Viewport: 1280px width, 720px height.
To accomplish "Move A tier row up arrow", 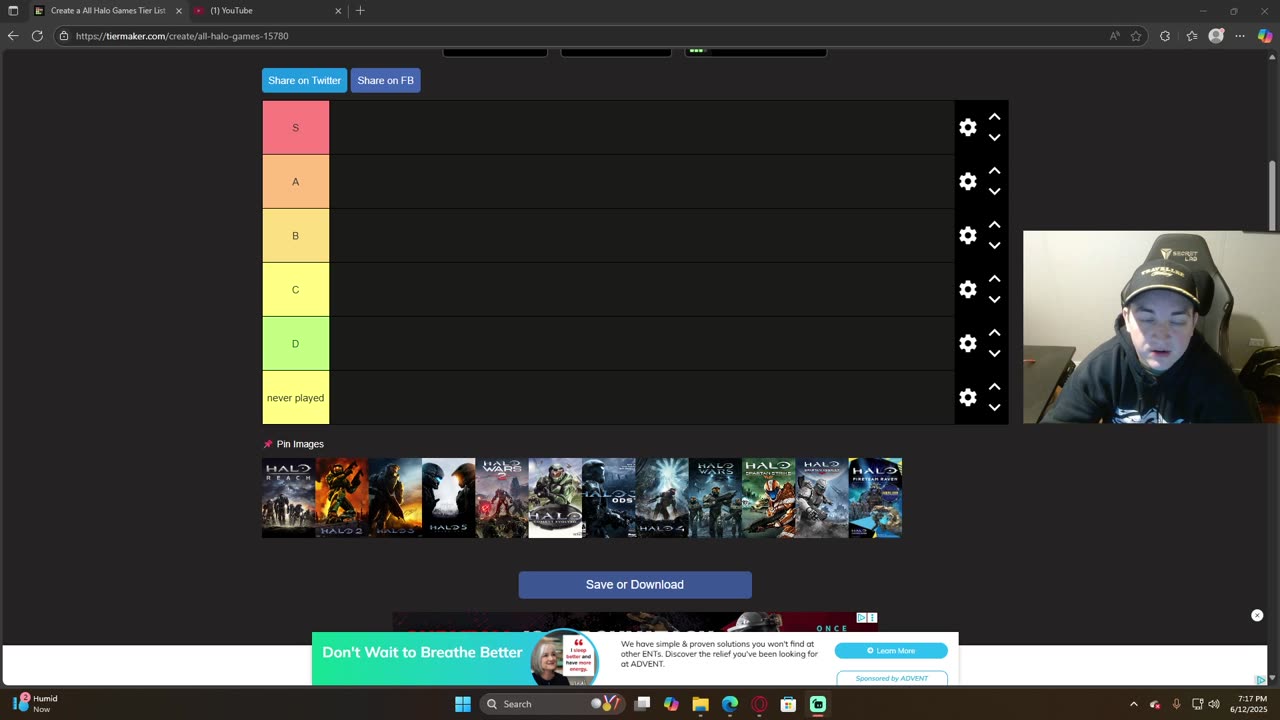I will (x=994, y=171).
